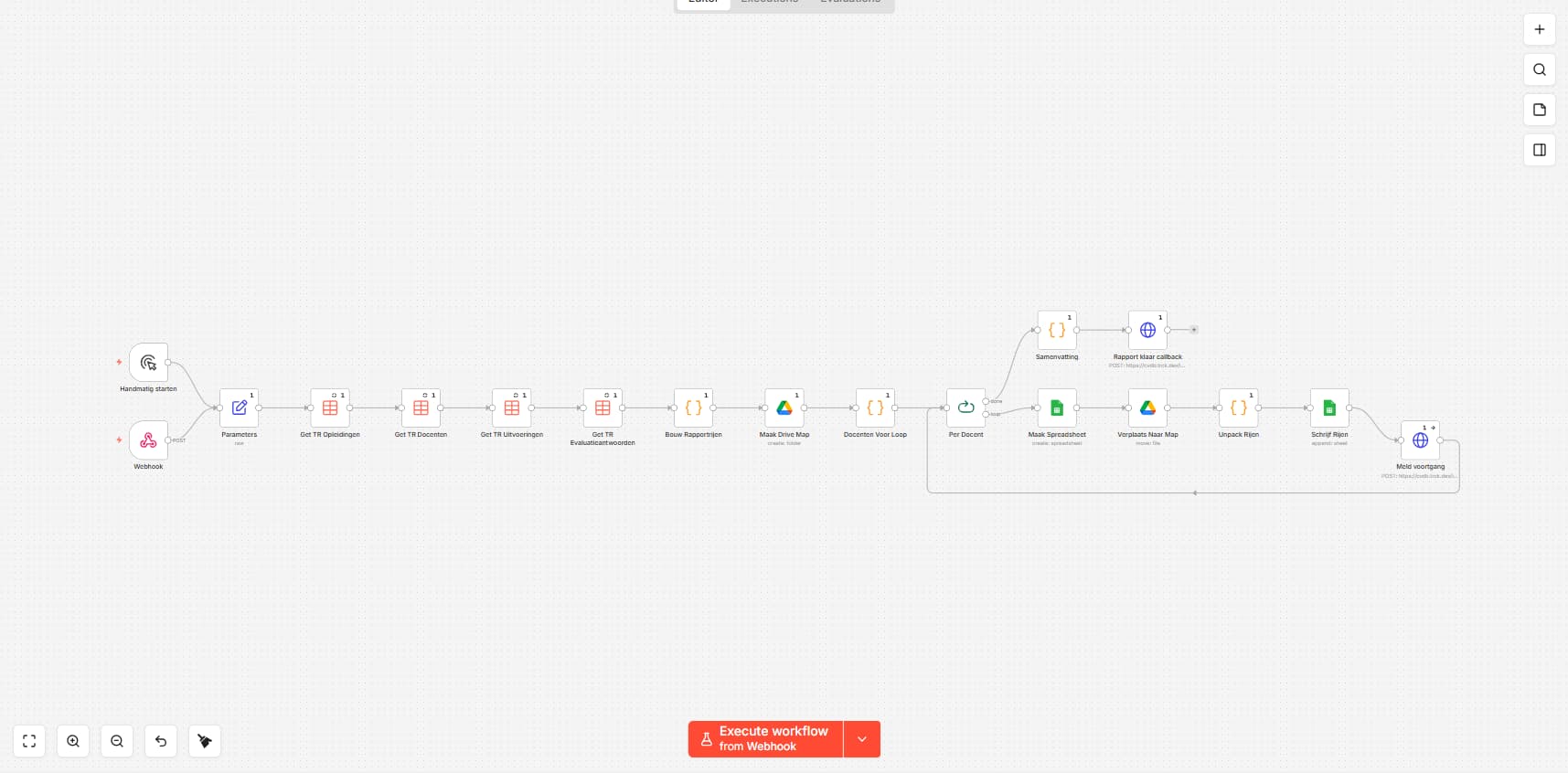Open the Parameters edit node
Image resolution: width=1568 pixels, height=773 pixels.
(239, 408)
